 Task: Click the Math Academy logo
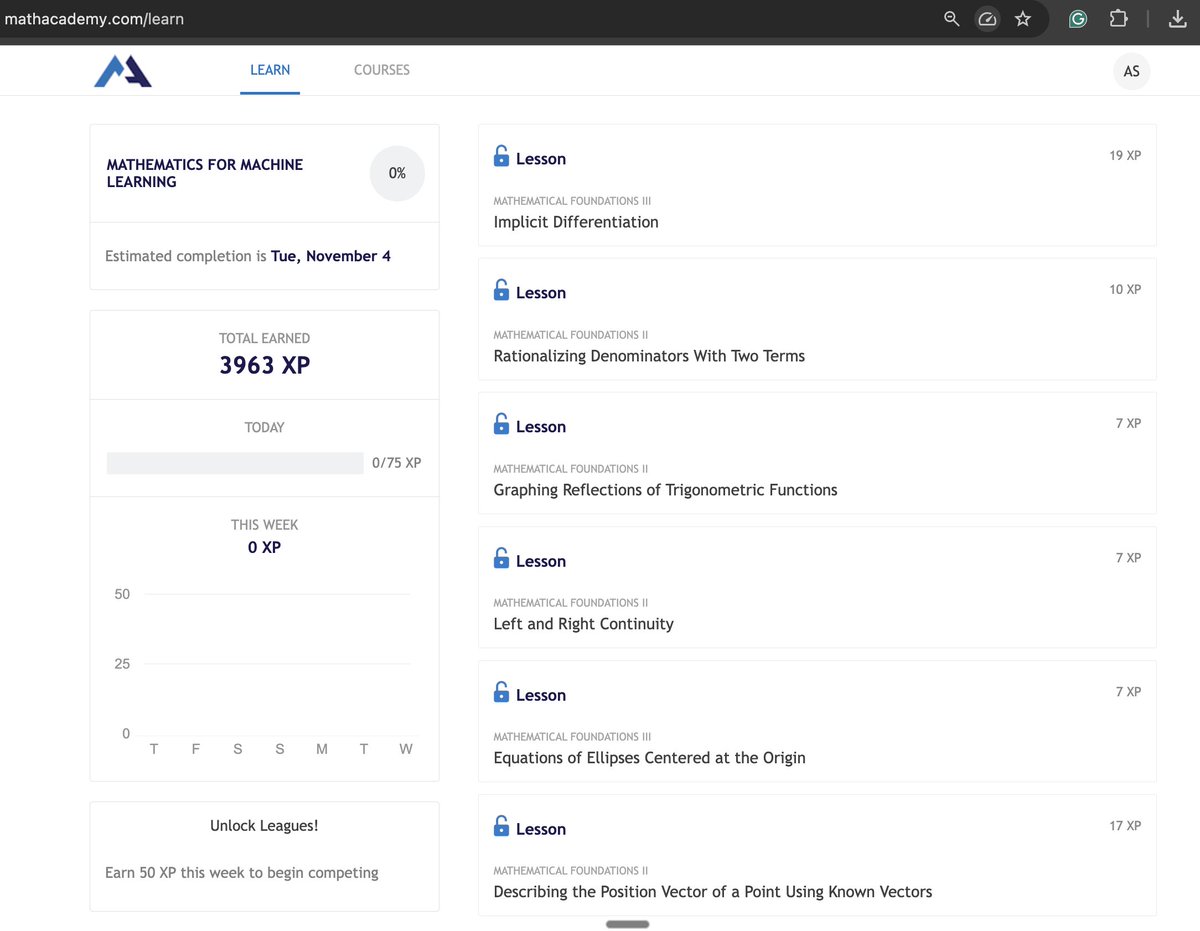click(123, 71)
